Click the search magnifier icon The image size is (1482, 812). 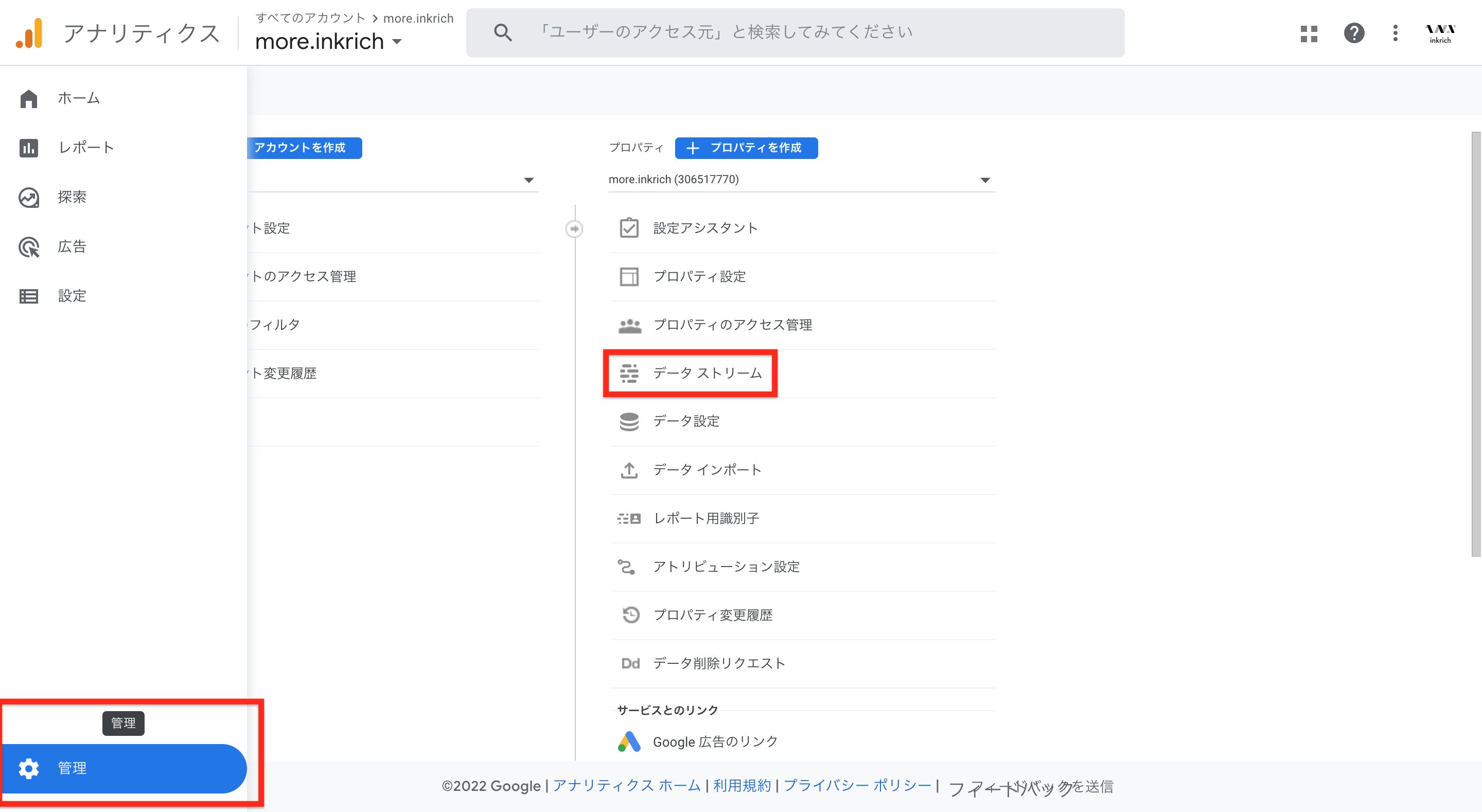coord(503,32)
